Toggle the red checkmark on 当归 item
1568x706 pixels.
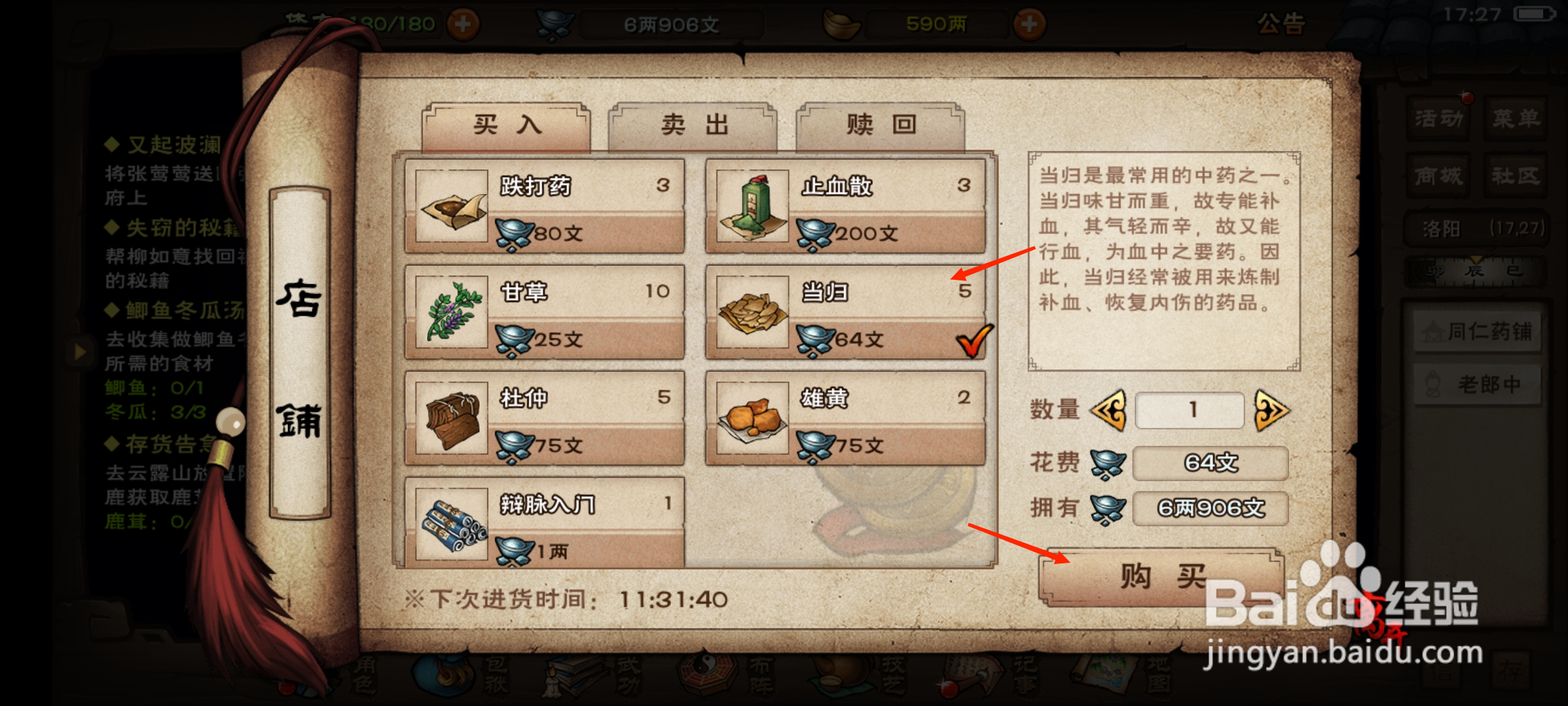(973, 340)
